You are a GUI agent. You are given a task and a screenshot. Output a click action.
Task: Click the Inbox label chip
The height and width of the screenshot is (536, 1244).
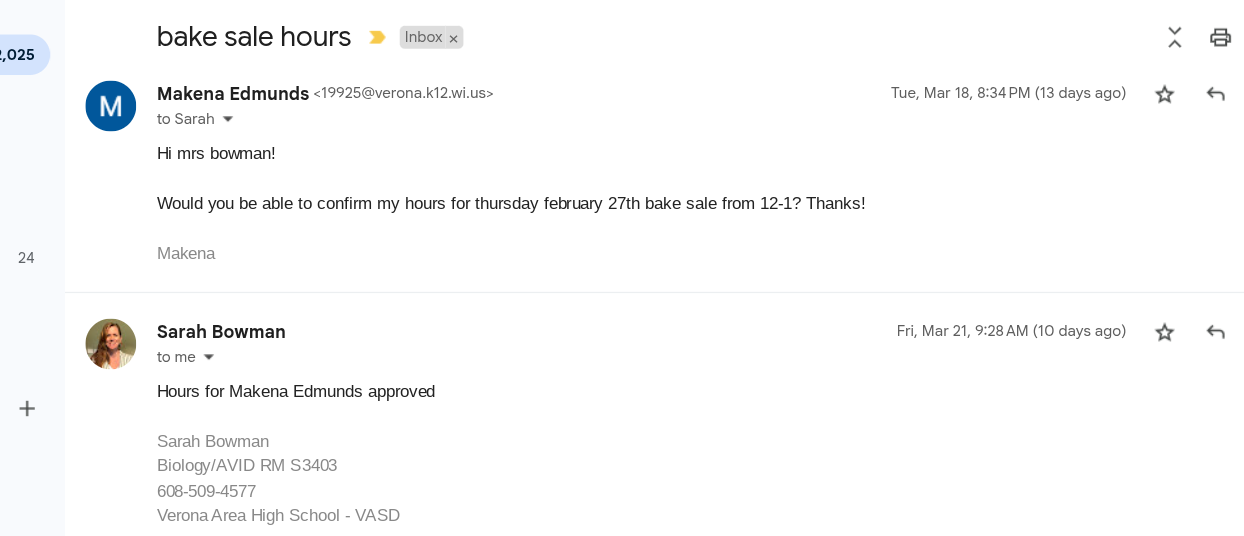point(423,37)
